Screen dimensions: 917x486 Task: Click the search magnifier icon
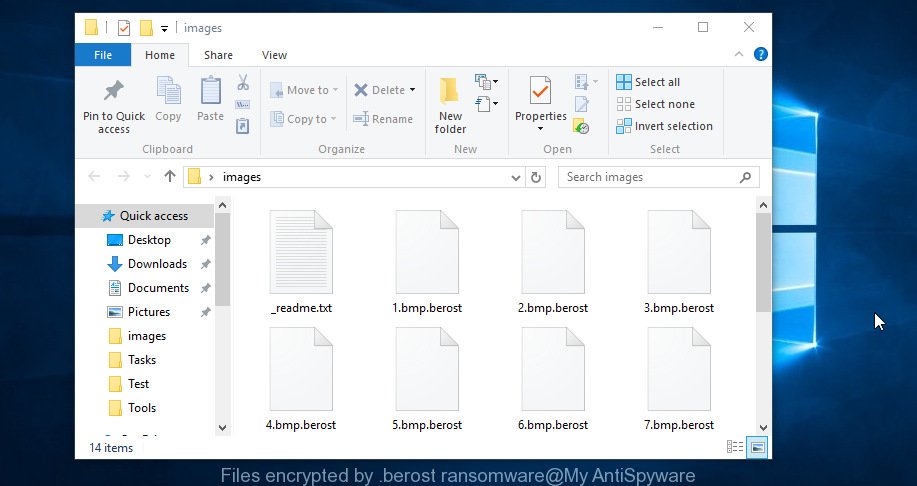(745, 177)
